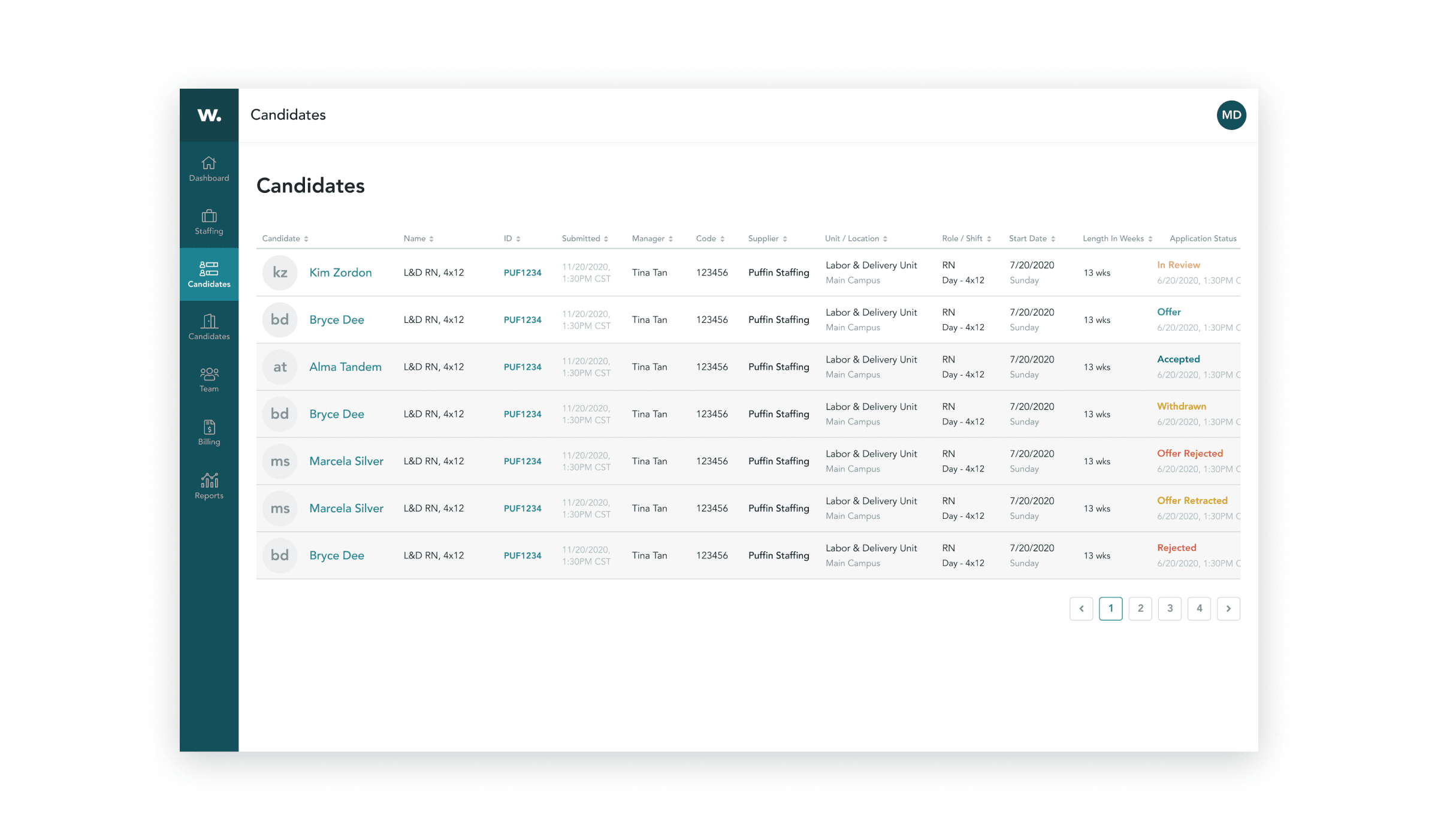The height and width of the screenshot is (840, 1438).
Task: Open Staffing briefcase icon in sidebar
Action: (209, 216)
